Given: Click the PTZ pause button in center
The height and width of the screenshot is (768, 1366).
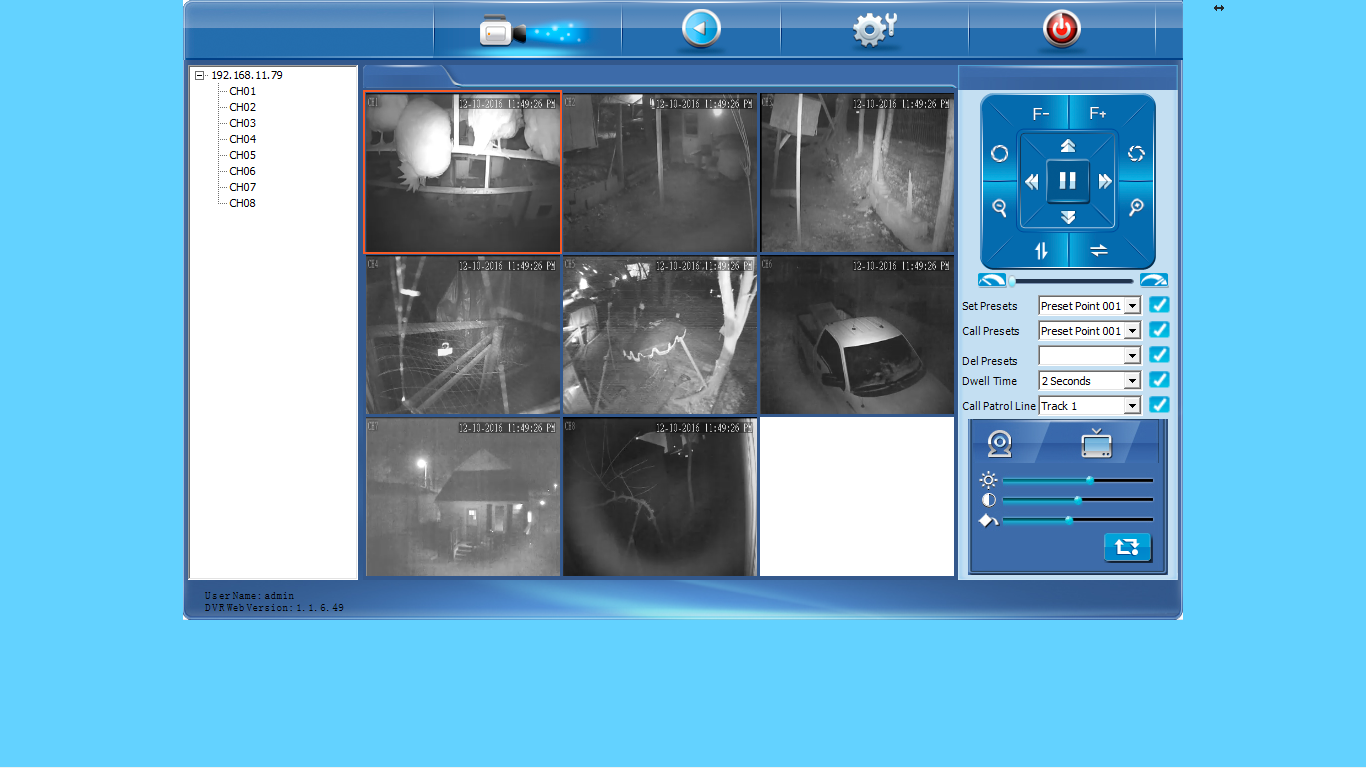Looking at the screenshot, I should tap(1068, 181).
